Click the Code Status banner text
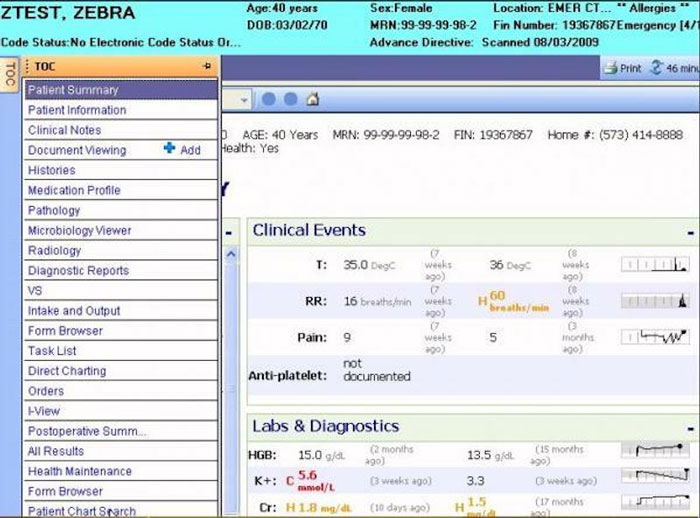Viewport: 700px width, 518px height. (121, 42)
